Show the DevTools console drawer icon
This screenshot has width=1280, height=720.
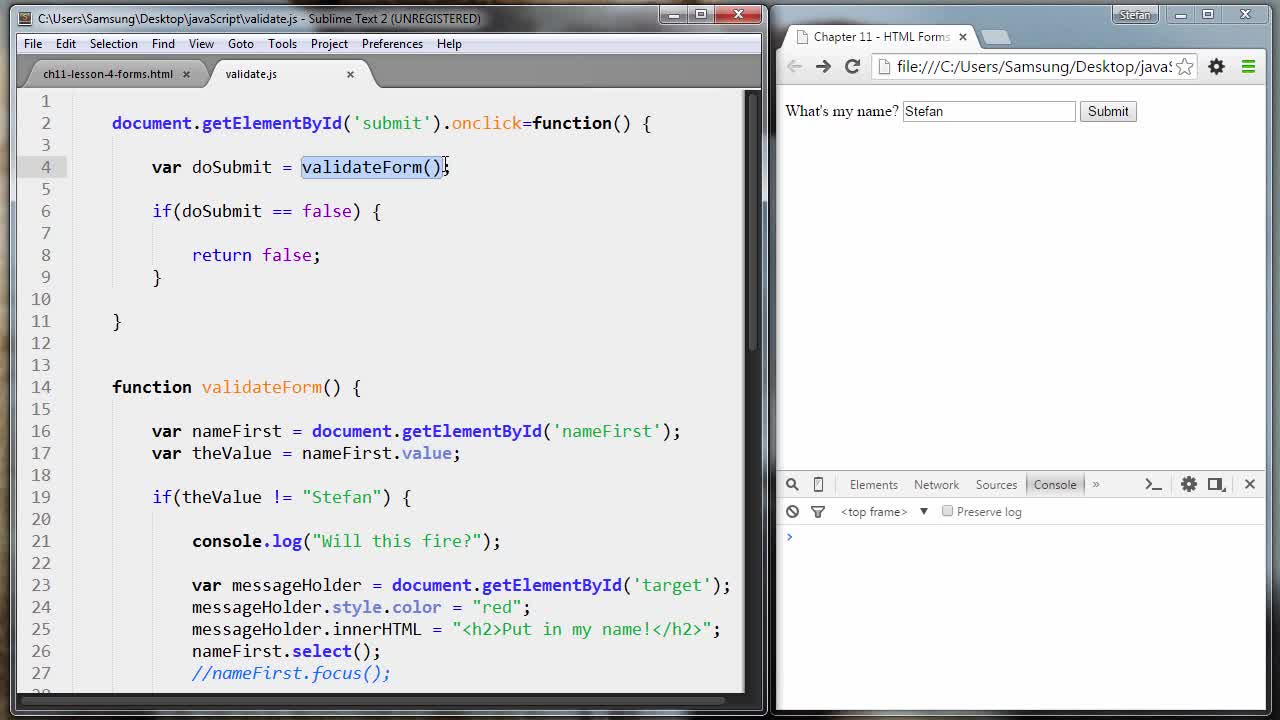click(x=1153, y=484)
